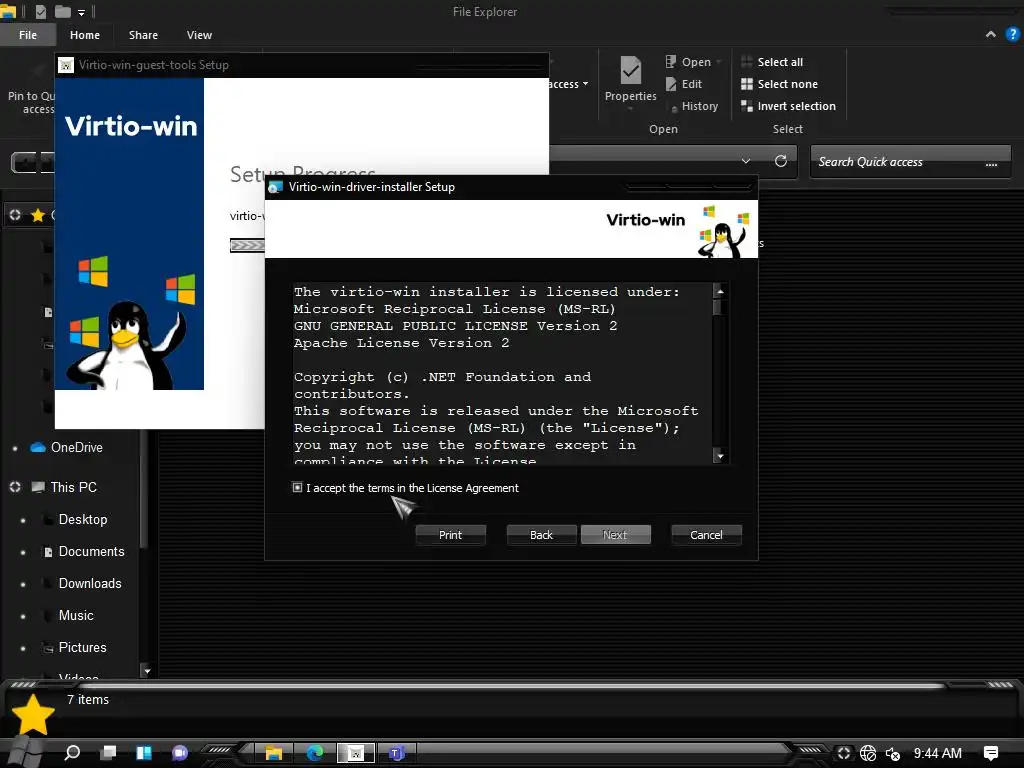Click the license text scrollbar down arrow
Screen dimensions: 1024x768
720,456
